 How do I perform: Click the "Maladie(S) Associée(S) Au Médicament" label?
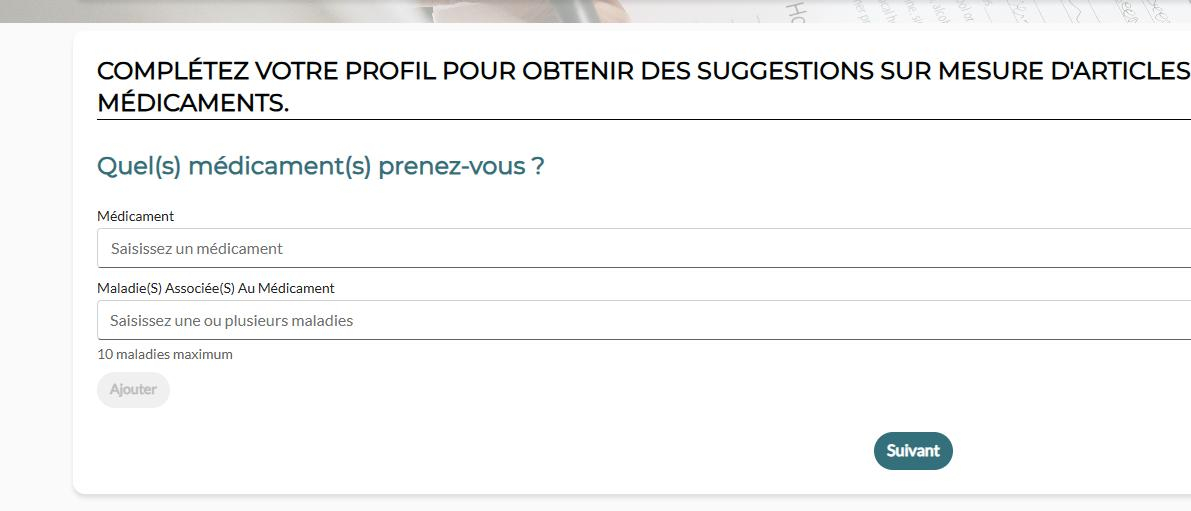(215, 288)
